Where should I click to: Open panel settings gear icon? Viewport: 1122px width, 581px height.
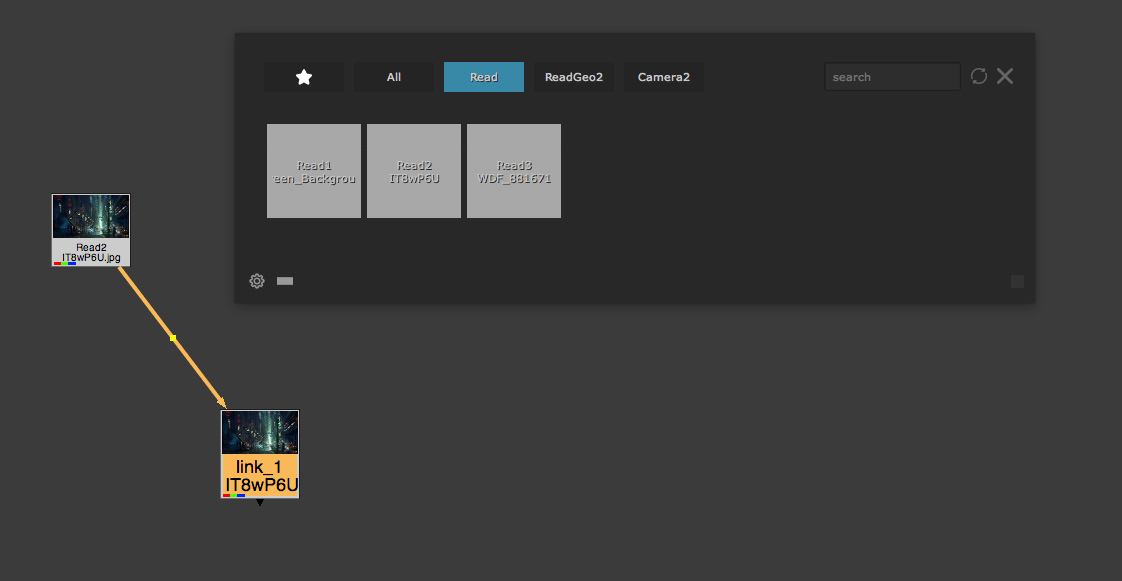coord(257,281)
